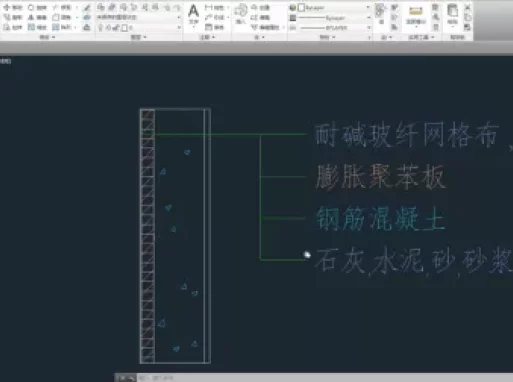Open the Insert block tool
The width and height of the screenshot is (513, 382).
point(241,14)
